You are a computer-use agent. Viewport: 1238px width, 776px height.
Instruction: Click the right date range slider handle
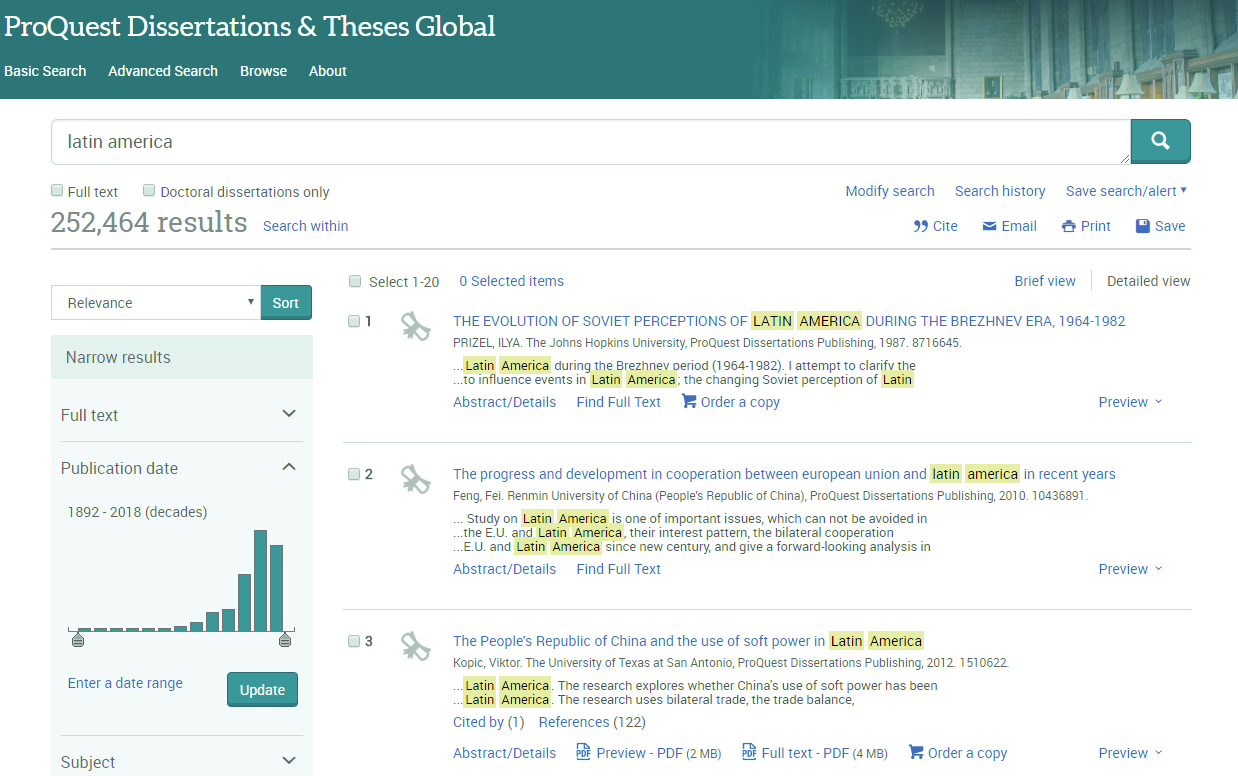tap(285, 639)
